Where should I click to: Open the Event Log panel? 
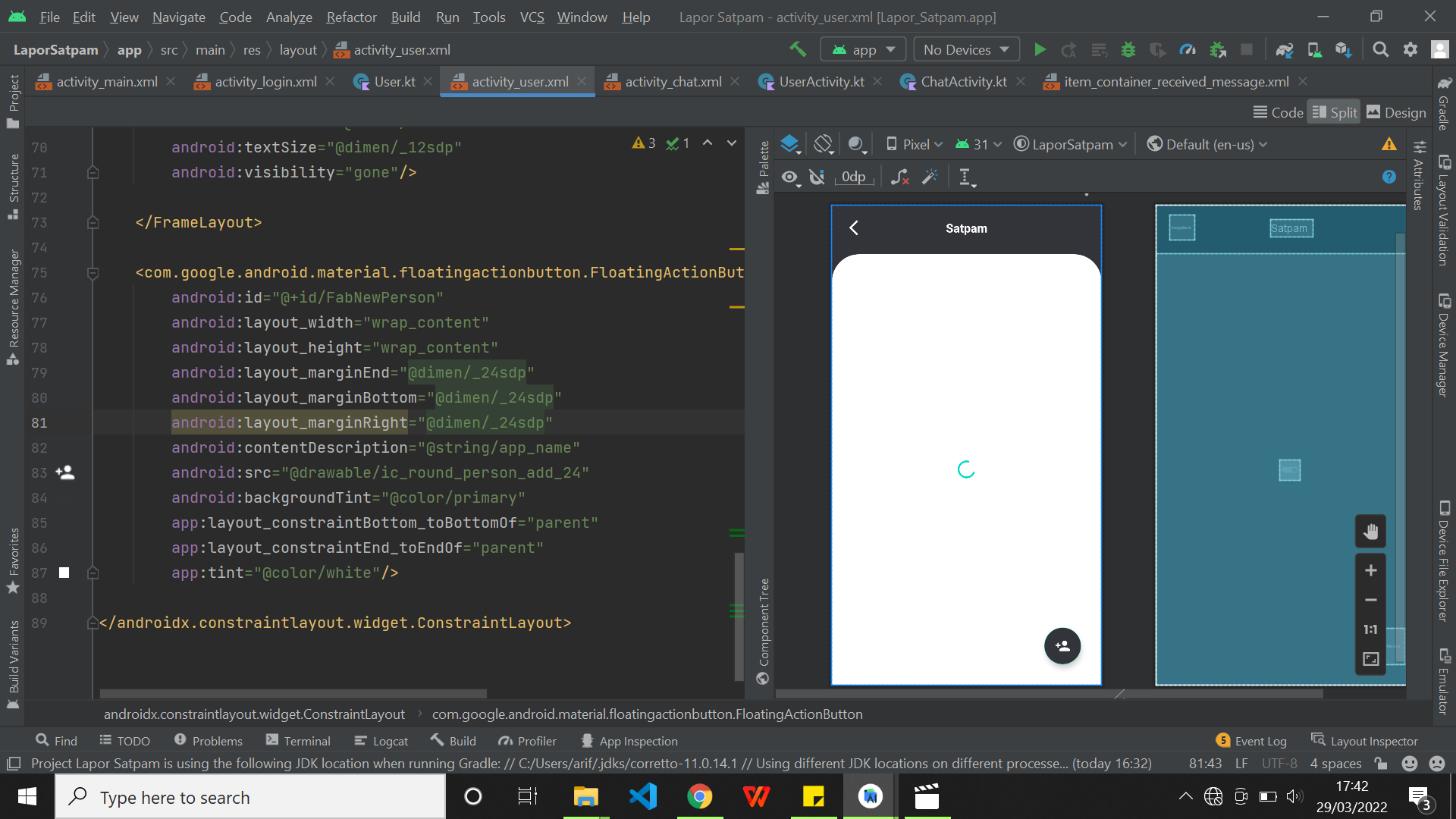click(x=1251, y=741)
